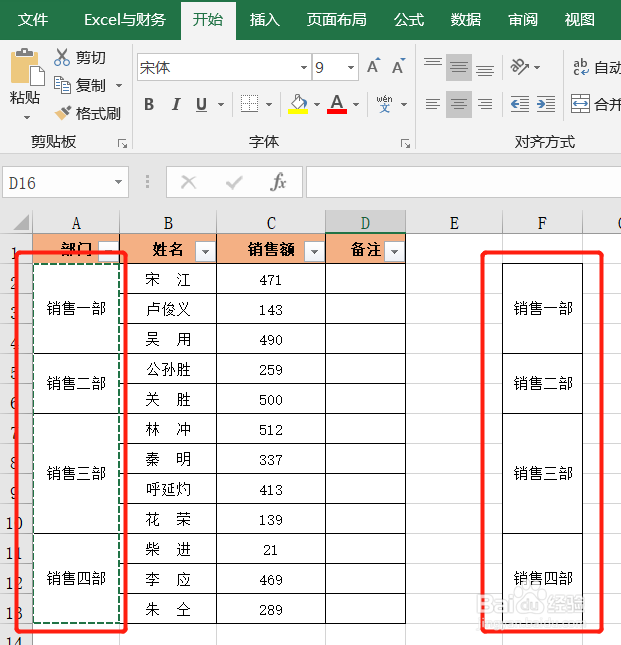621x645 pixels.
Task: Switch to 公式 ribbon tab
Action: tap(408, 20)
